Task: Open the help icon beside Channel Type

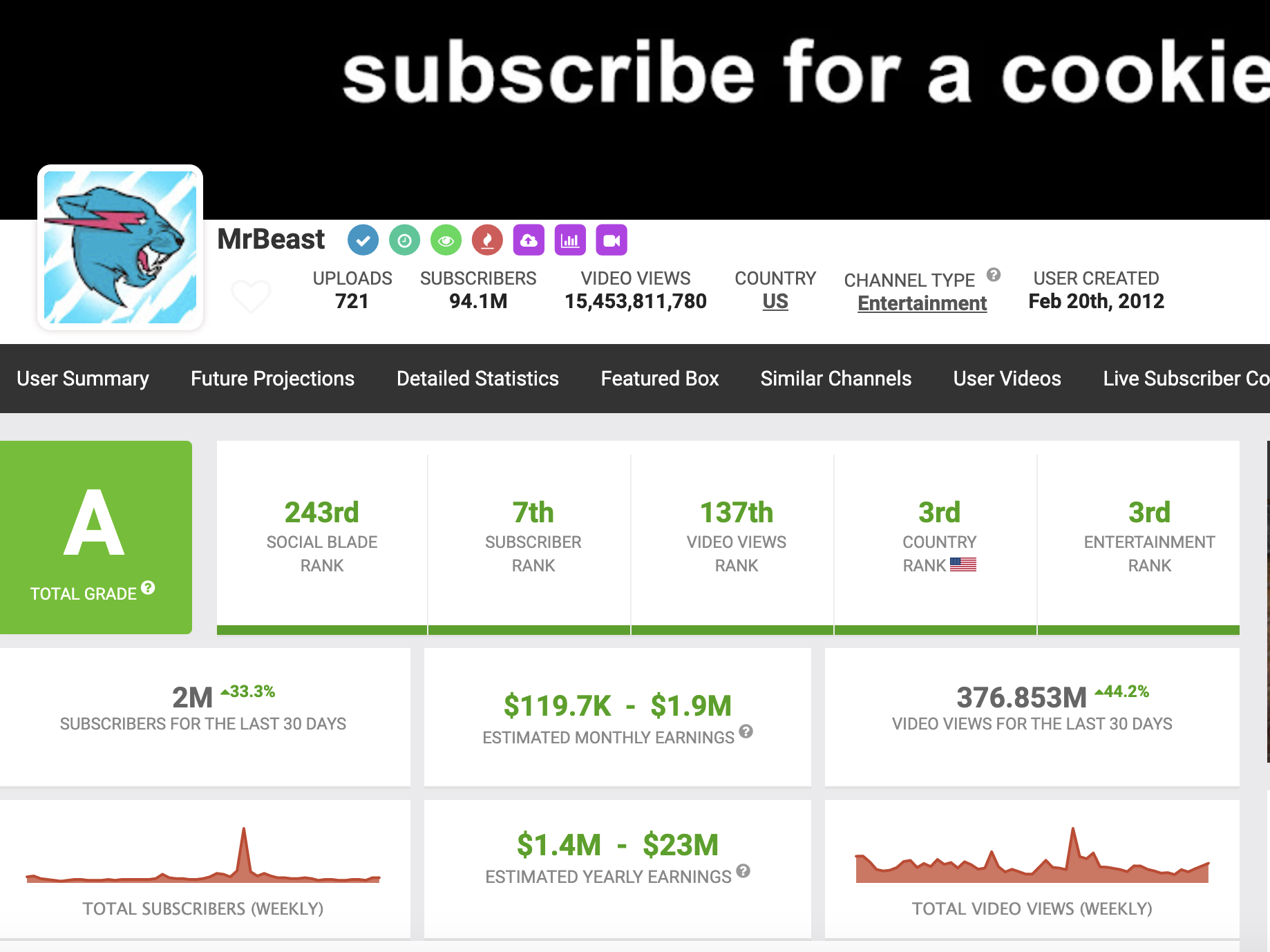Action: (x=994, y=274)
